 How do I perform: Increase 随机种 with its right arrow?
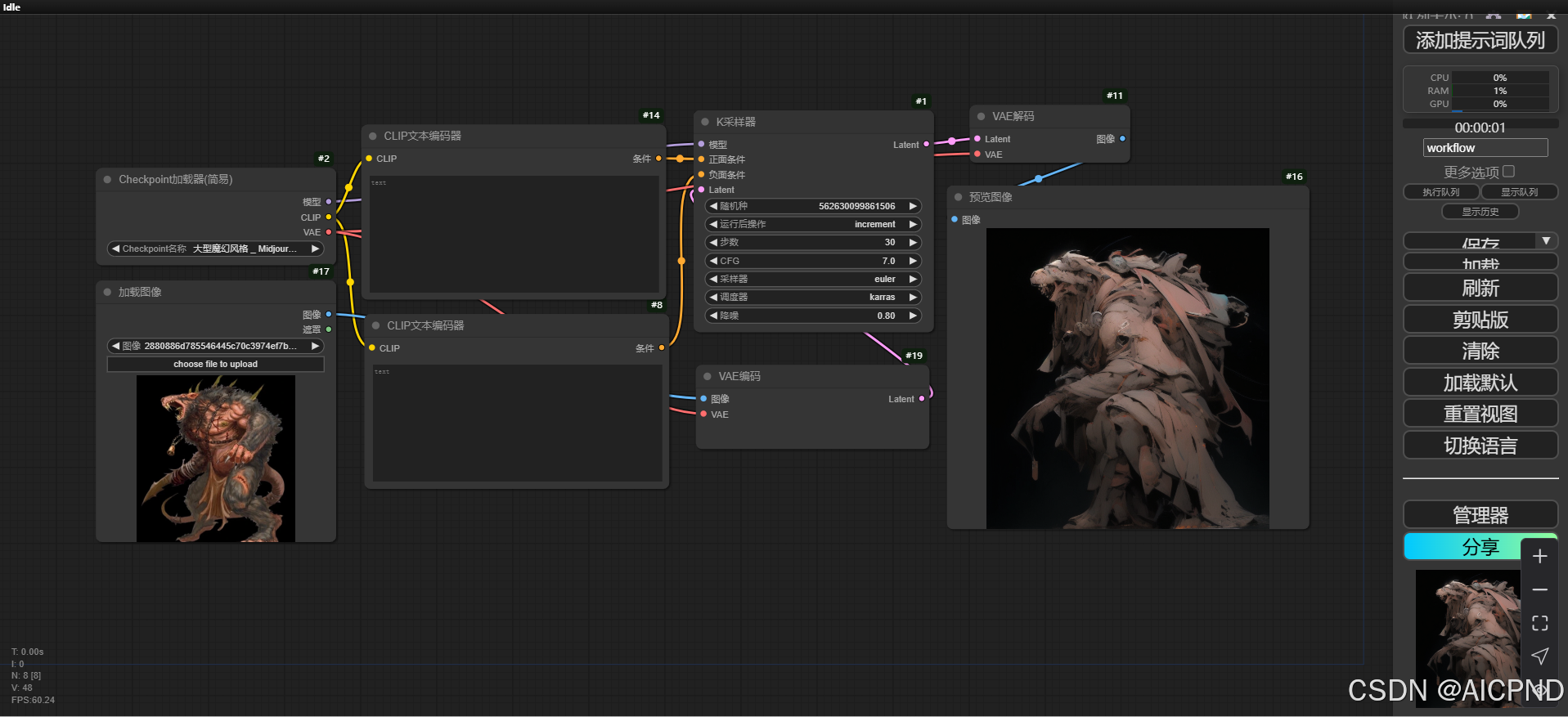click(913, 206)
